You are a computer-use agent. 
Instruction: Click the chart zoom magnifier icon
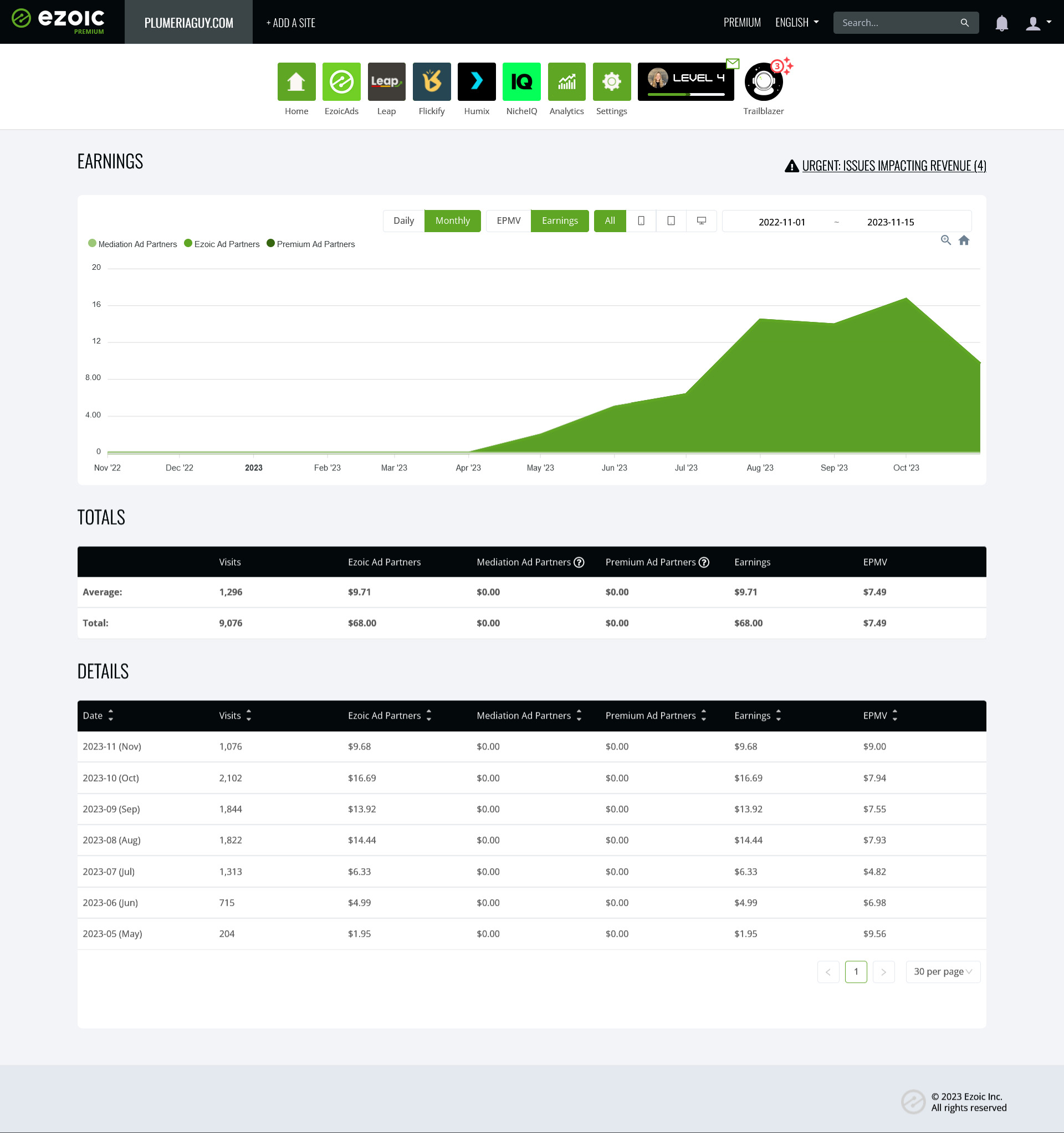[x=946, y=240]
